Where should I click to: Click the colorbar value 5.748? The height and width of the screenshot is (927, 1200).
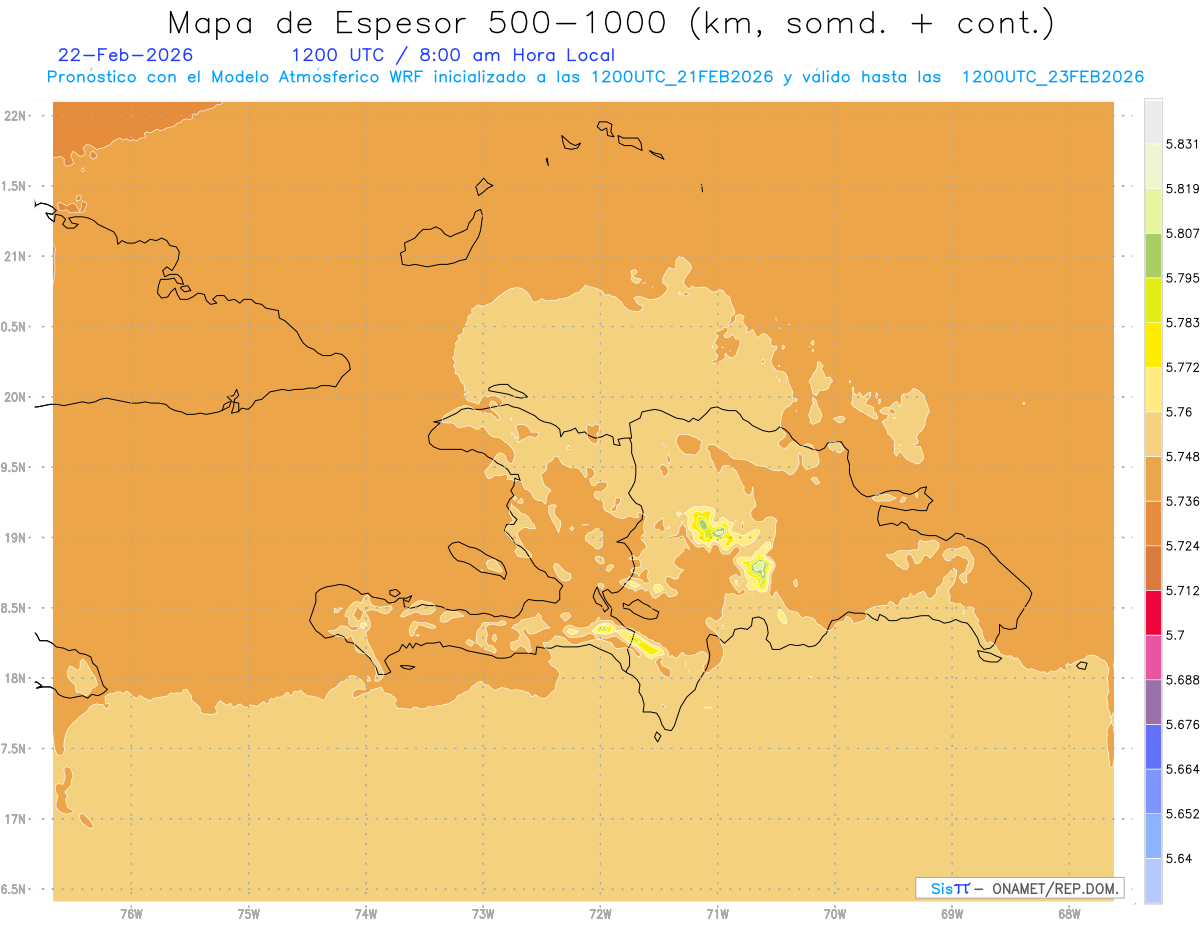tap(1182, 457)
